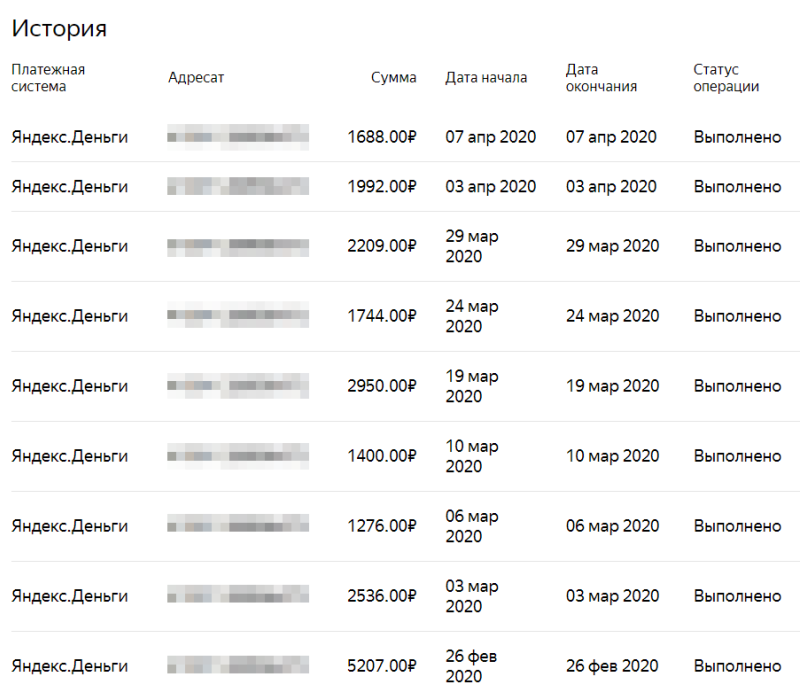Click the Дата начала column header
This screenshot has height=700, width=800.
486,78
